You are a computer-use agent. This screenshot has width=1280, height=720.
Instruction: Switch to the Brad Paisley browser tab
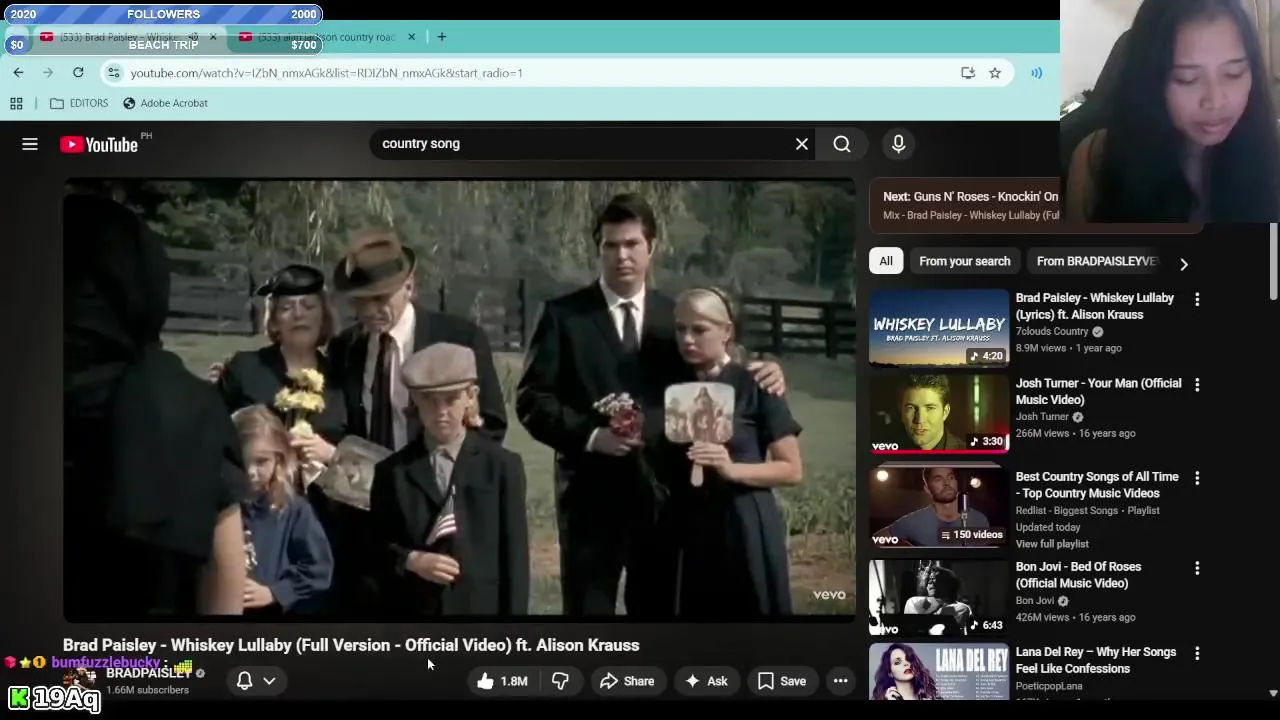click(118, 37)
